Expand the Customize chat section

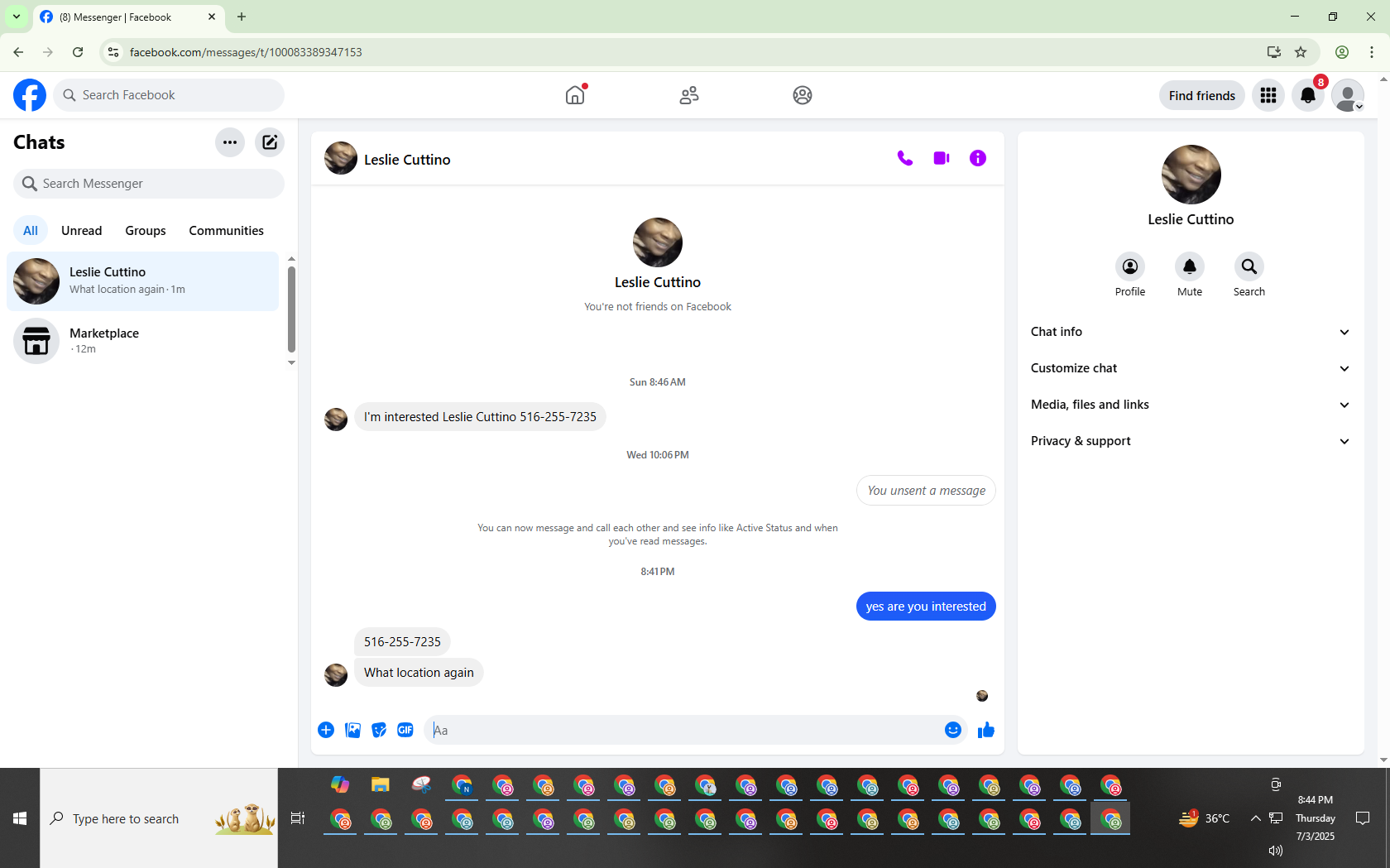pos(1191,368)
